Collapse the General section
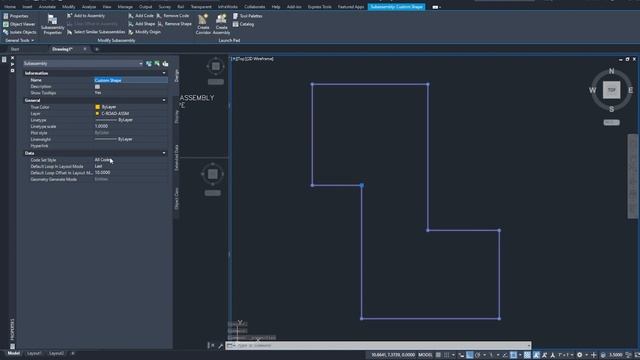Image resolution: width=640 pixels, height=360 pixels. (164, 100)
